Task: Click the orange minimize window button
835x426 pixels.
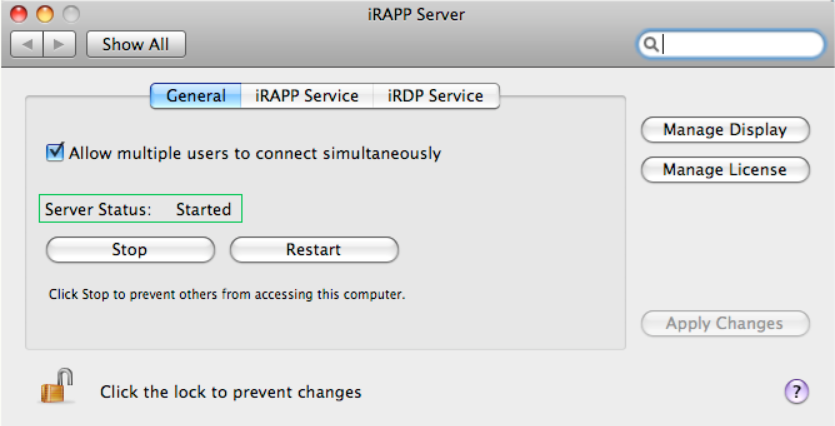Action: coord(45,14)
